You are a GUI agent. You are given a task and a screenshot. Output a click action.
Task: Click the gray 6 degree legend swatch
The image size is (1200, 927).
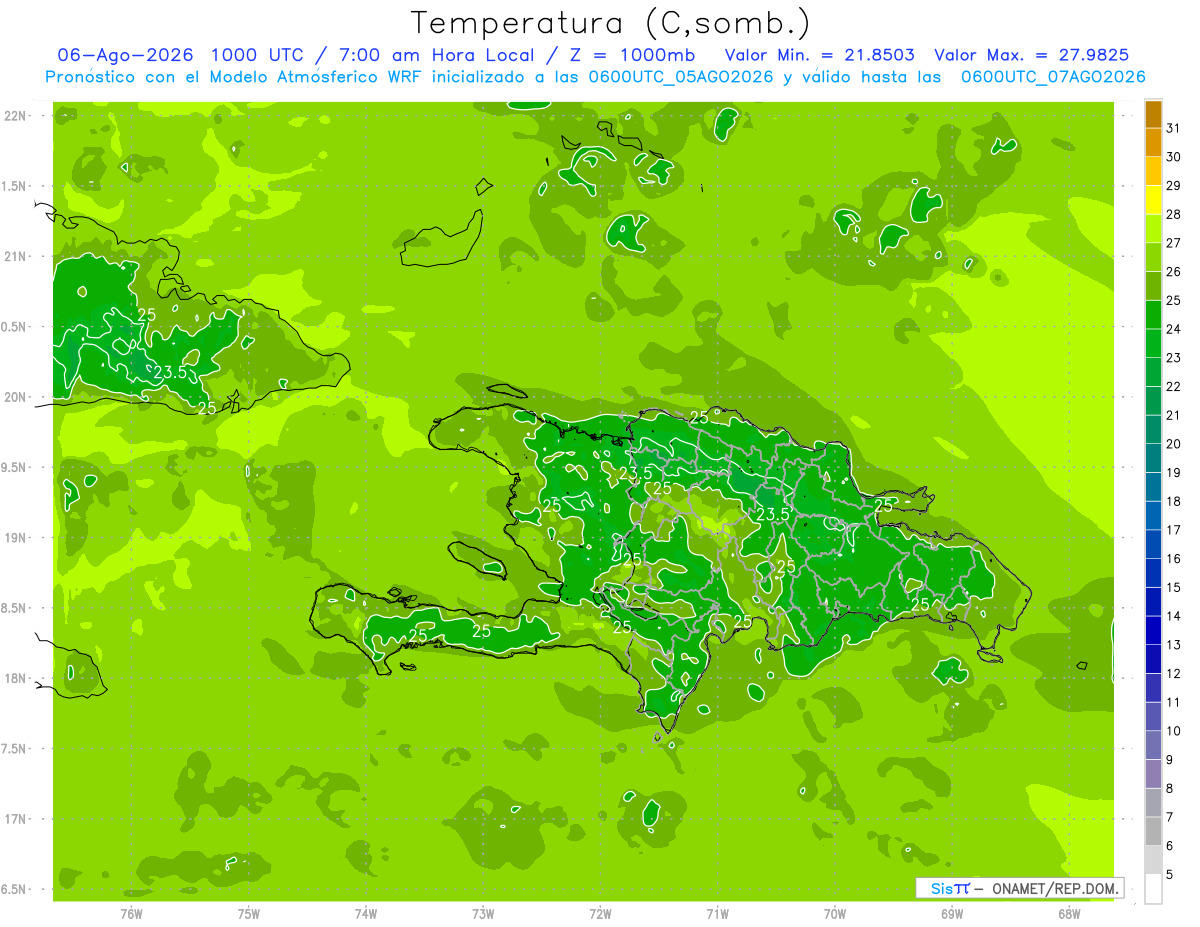(1153, 832)
